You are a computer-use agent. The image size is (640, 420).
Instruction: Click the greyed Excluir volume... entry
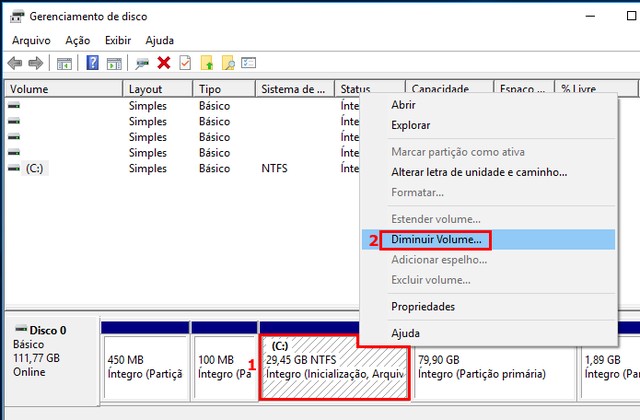[x=488, y=280]
